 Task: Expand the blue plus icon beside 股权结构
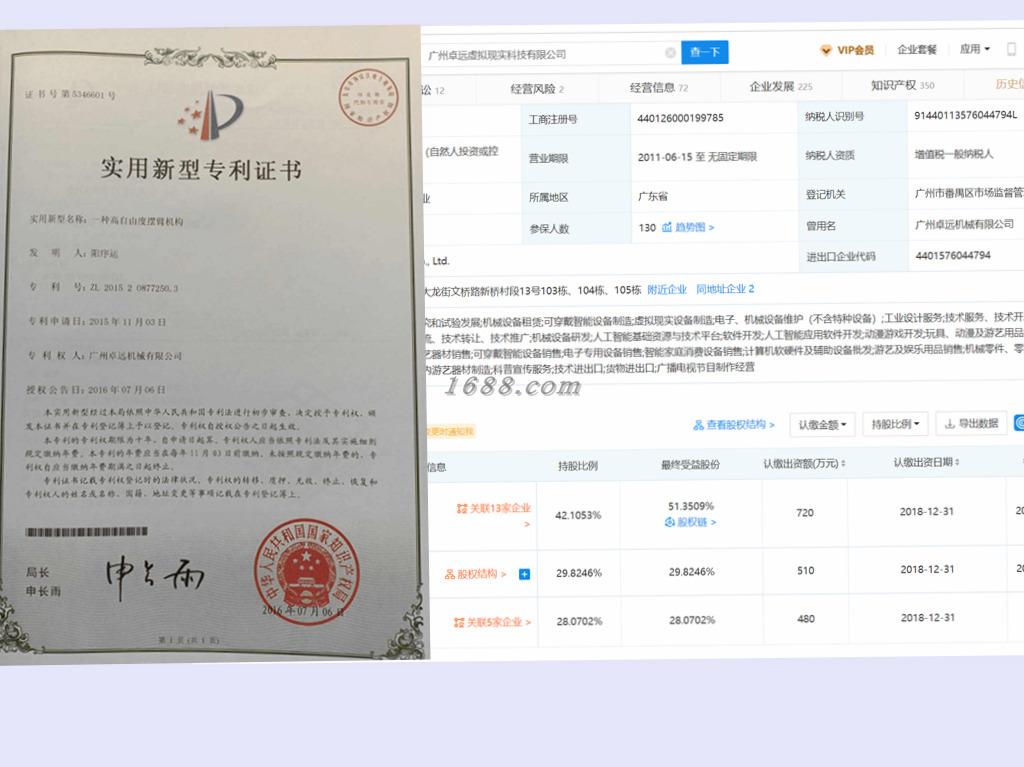click(x=524, y=574)
